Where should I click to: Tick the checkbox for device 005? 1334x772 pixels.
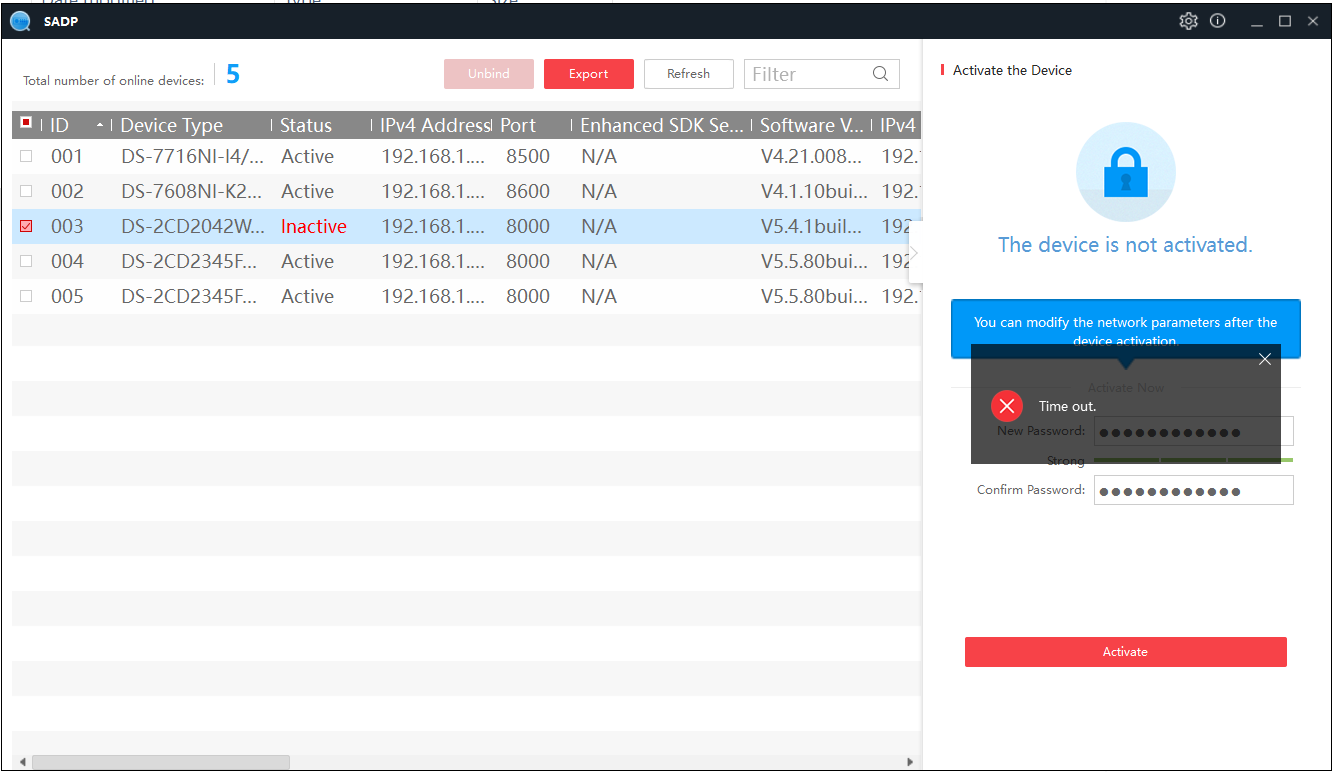pyautogui.click(x=26, y=296)
